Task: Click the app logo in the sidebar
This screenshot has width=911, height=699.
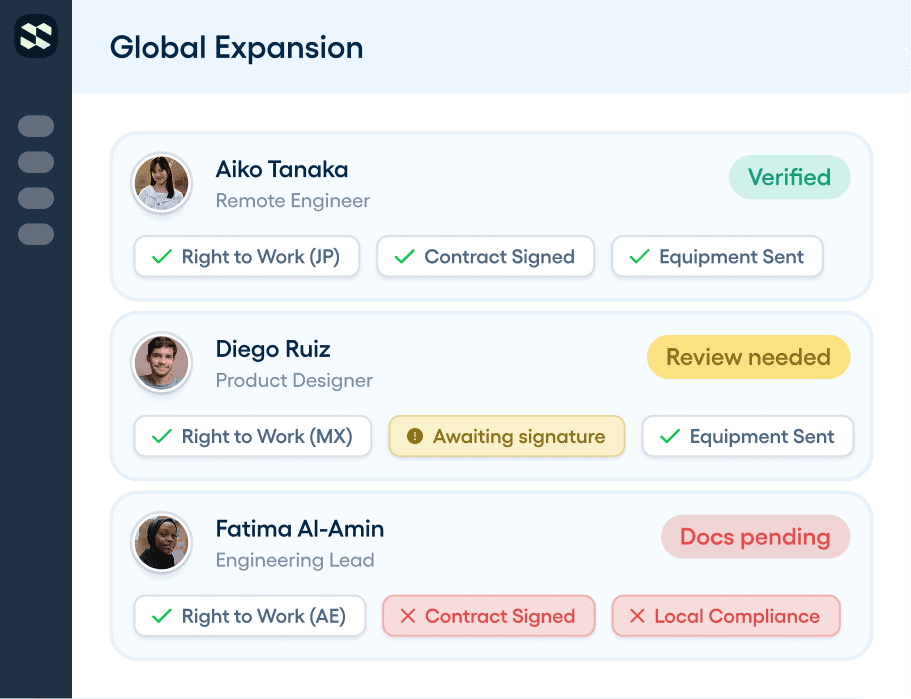Action: (36, 36)
